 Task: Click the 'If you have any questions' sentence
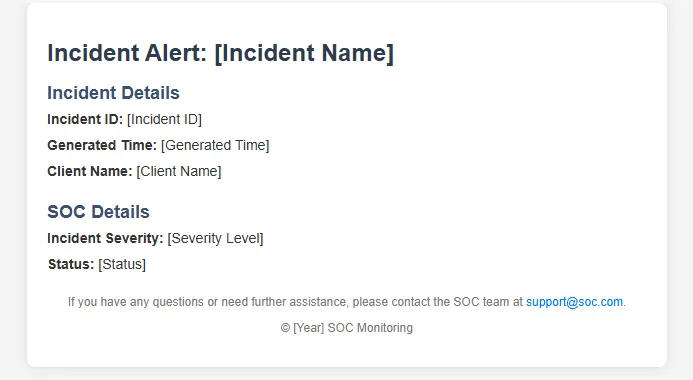coord(347,302)
